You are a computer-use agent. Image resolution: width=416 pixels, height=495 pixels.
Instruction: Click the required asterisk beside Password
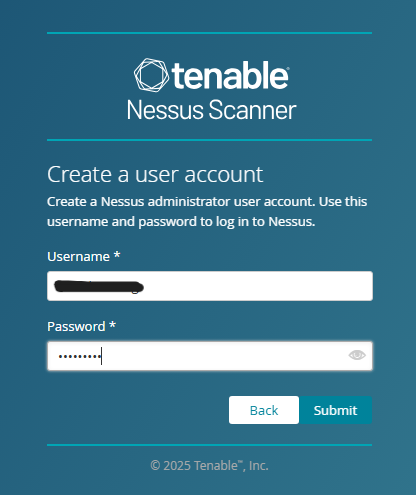point(113,325)
